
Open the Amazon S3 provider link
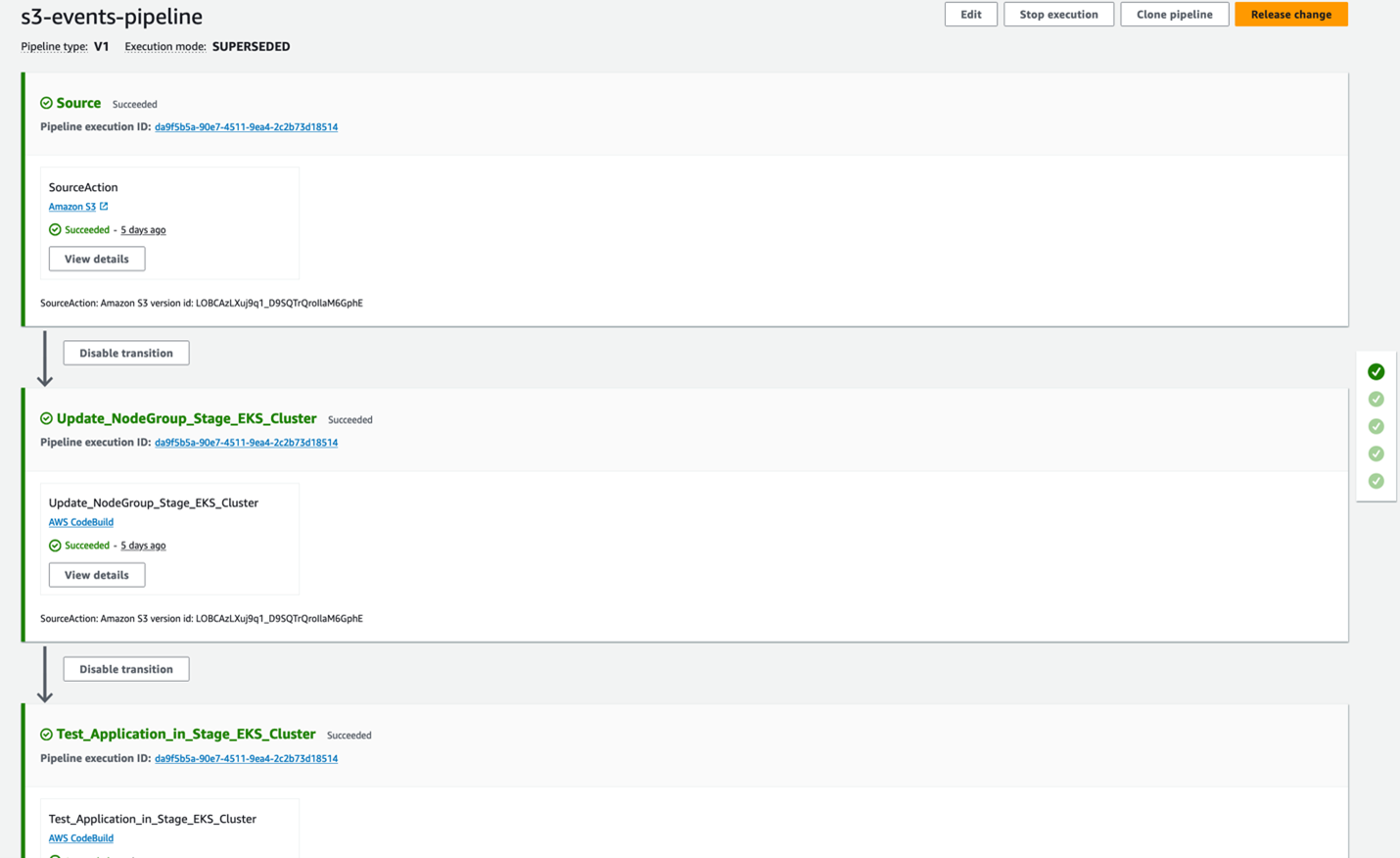(72, 207)
